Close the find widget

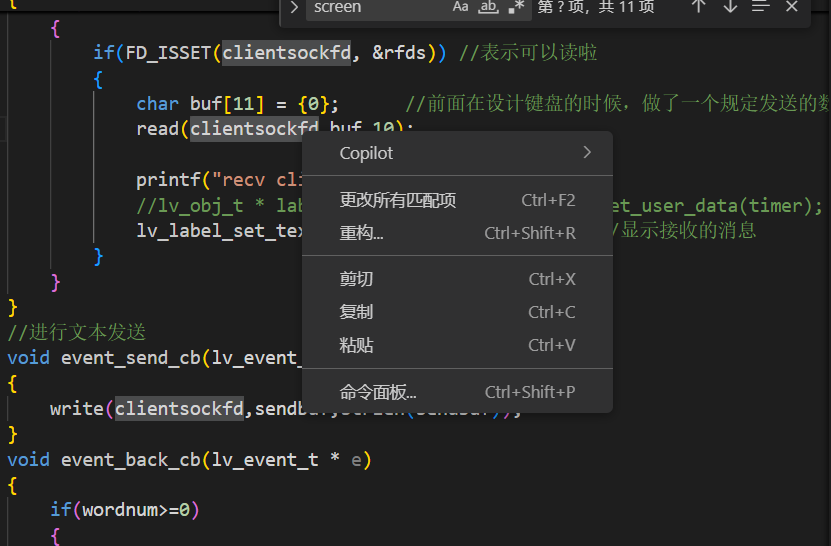click(x=792, y=6)
